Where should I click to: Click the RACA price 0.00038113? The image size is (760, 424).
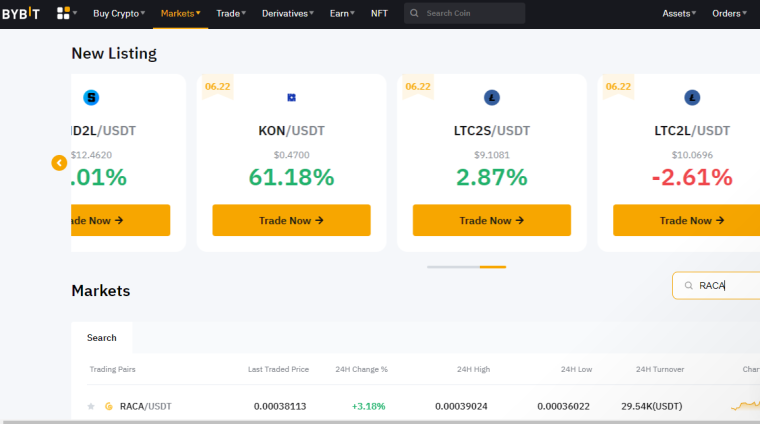coord(280,406)
